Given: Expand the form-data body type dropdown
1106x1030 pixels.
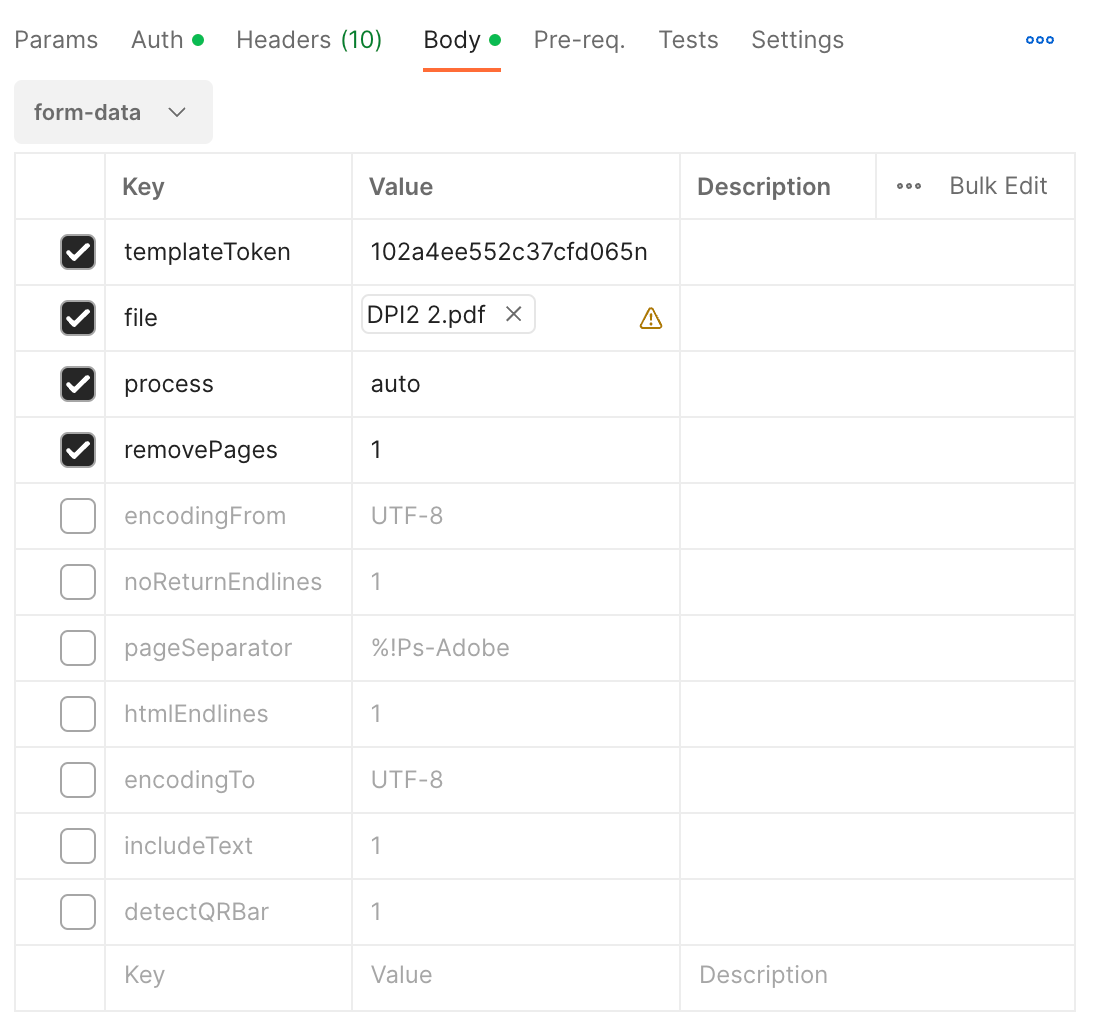Looking at the screenshot, I should pos(113,112).
